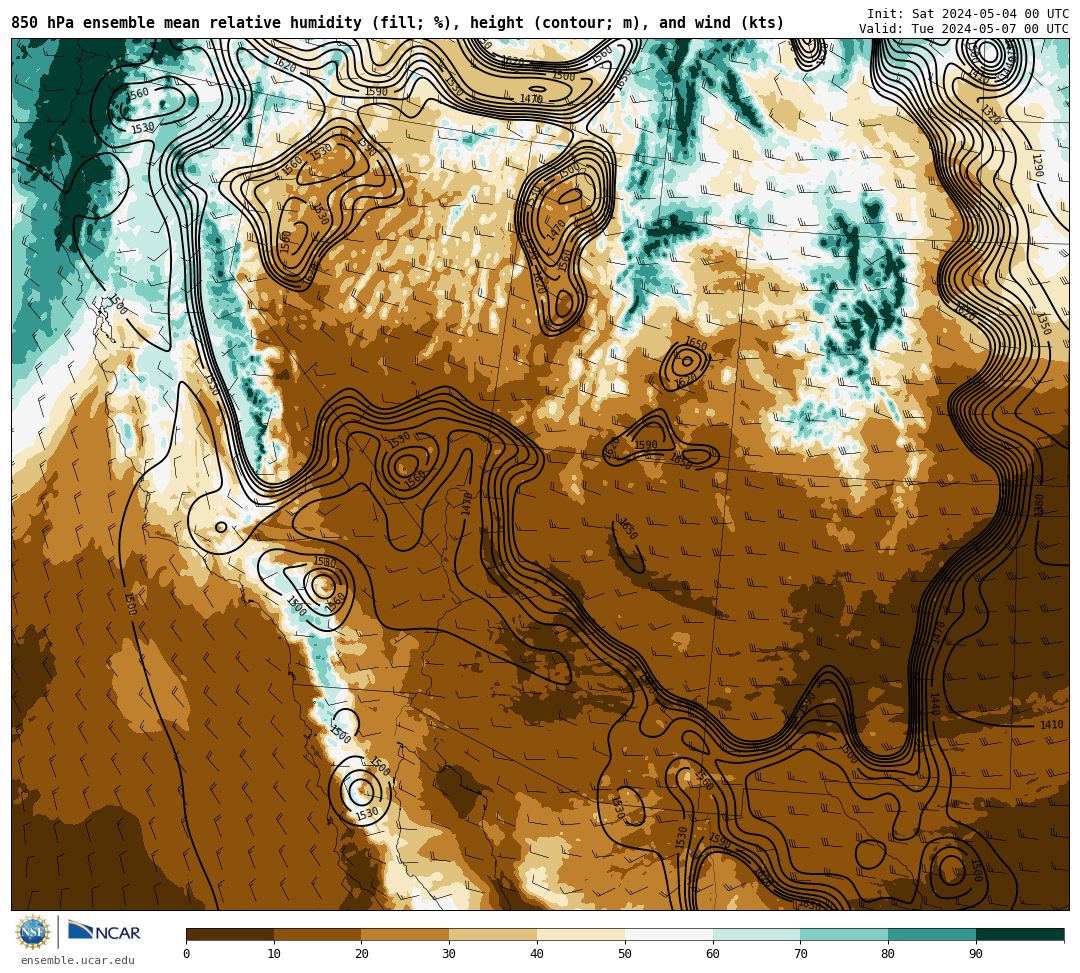Click the 1350 contour label

pos(1044,324)
